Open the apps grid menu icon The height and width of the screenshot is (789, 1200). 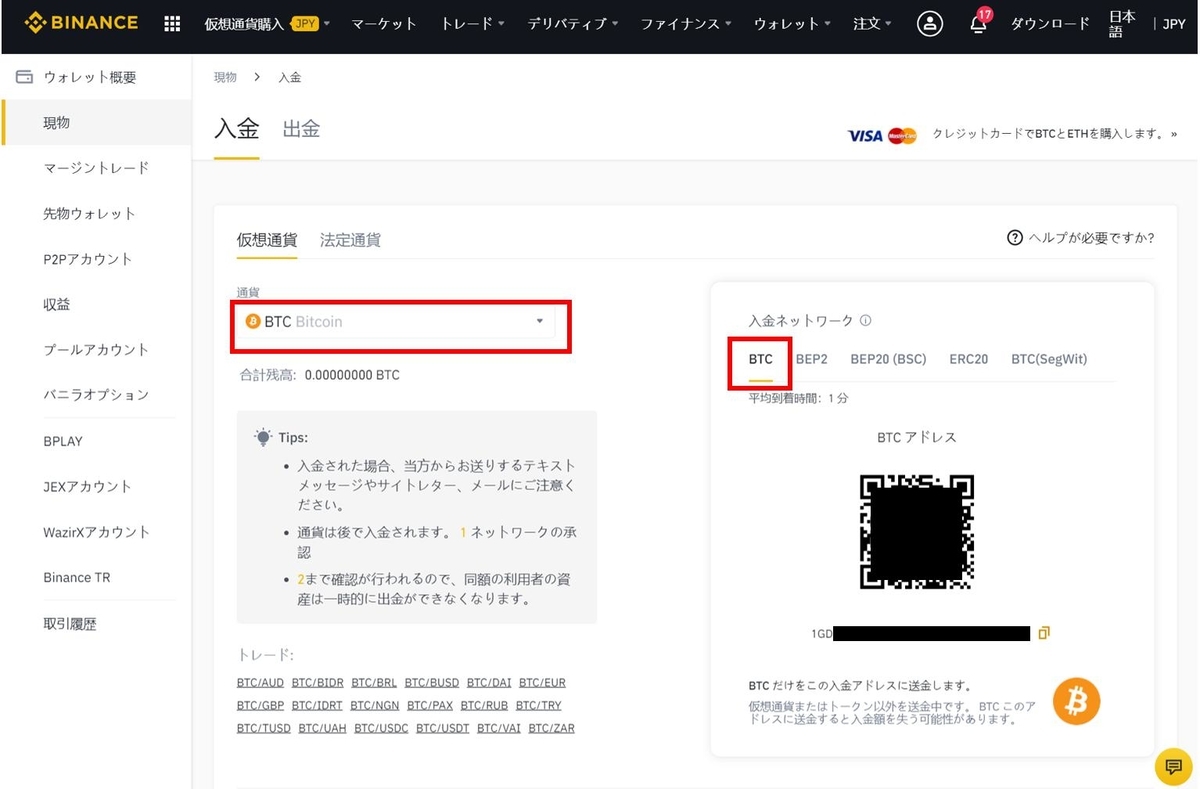point(172,23)
